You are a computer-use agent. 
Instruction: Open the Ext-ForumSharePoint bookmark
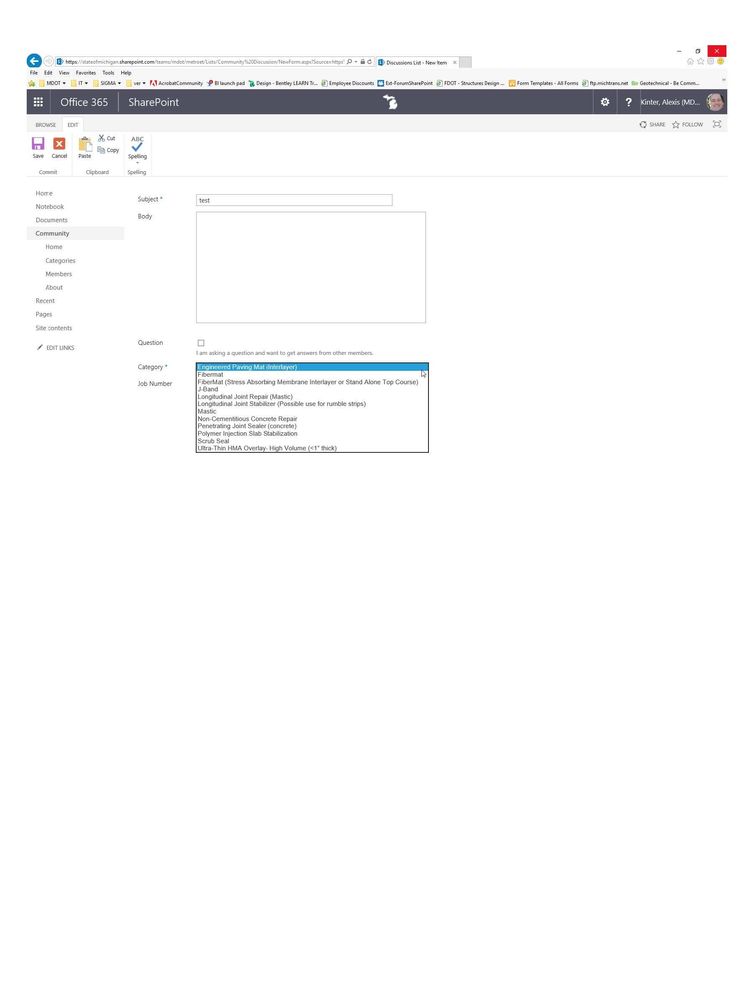[x=405, y=83]
